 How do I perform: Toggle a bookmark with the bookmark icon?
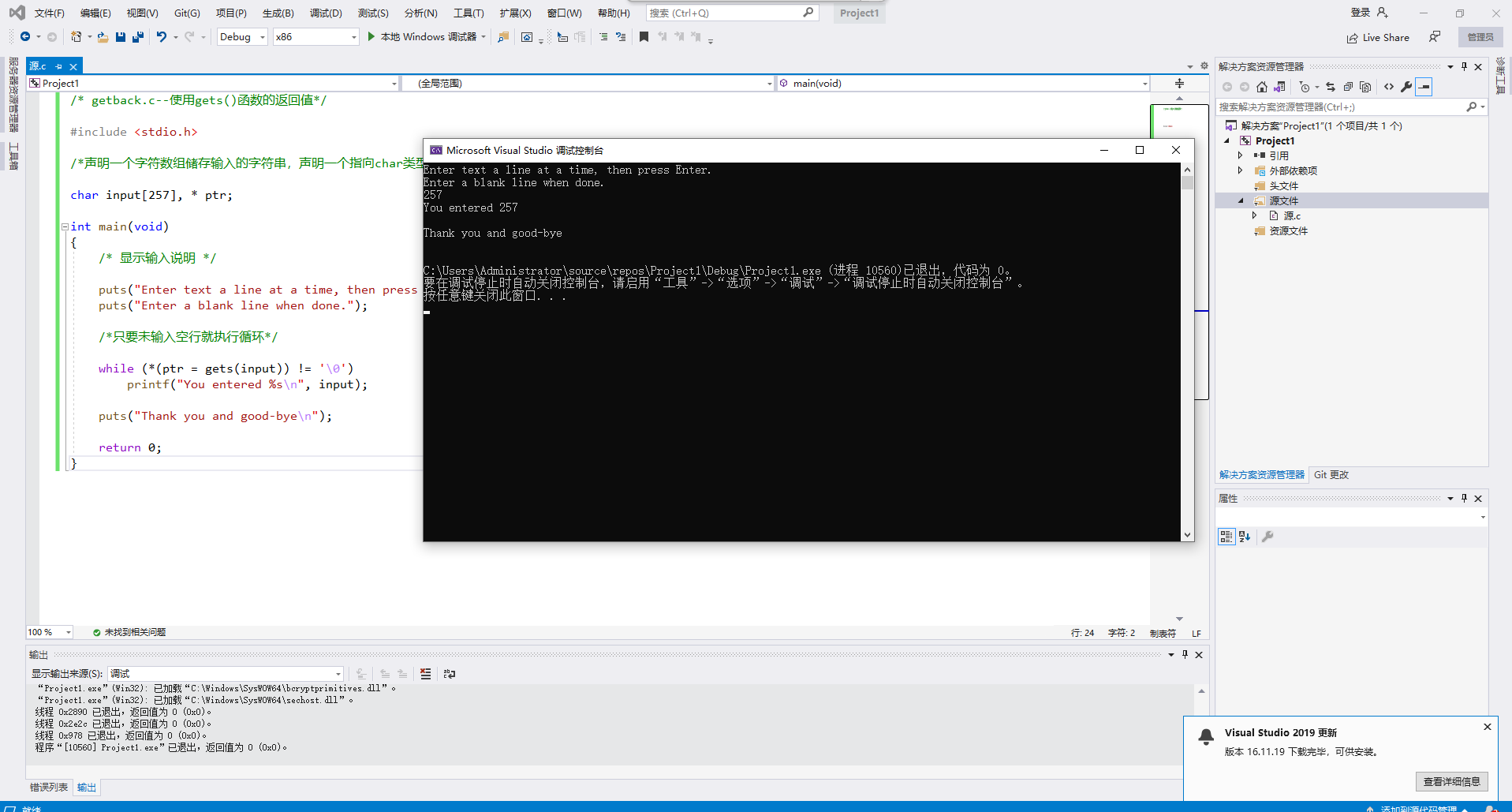pyautogui.click(x=644, y=37)
